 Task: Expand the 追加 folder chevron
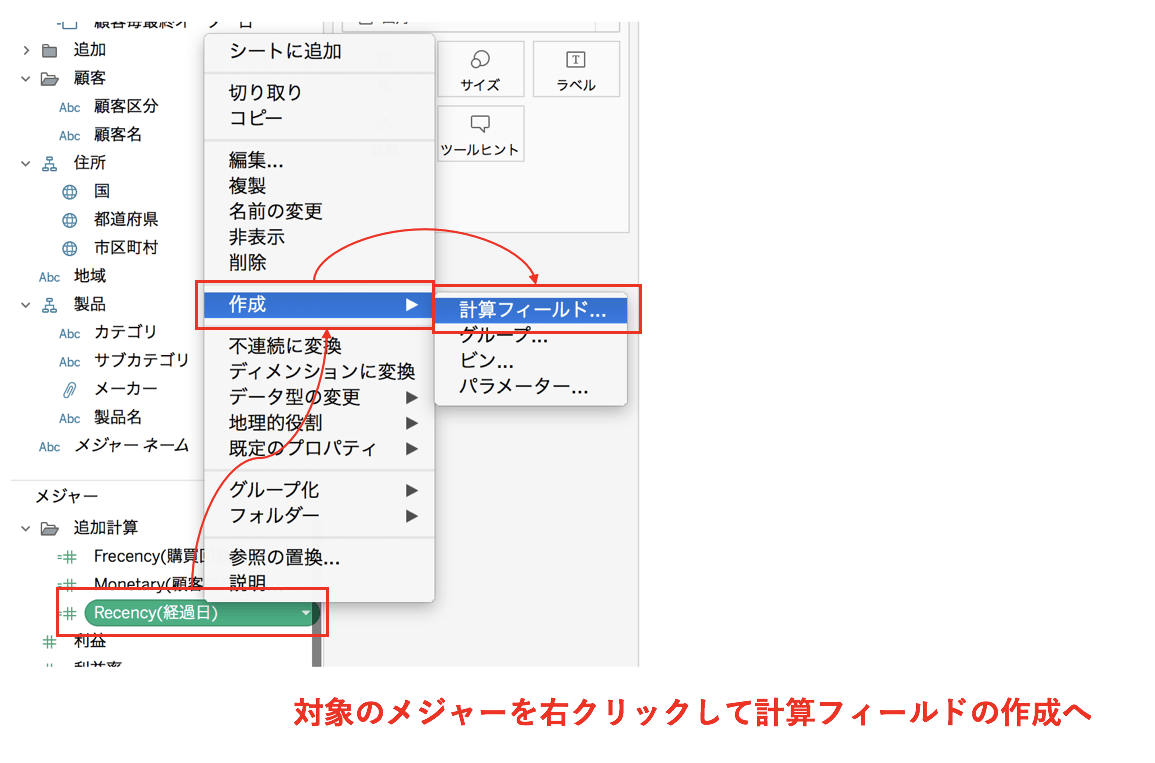pyautogui.click(x=26, y=50)
